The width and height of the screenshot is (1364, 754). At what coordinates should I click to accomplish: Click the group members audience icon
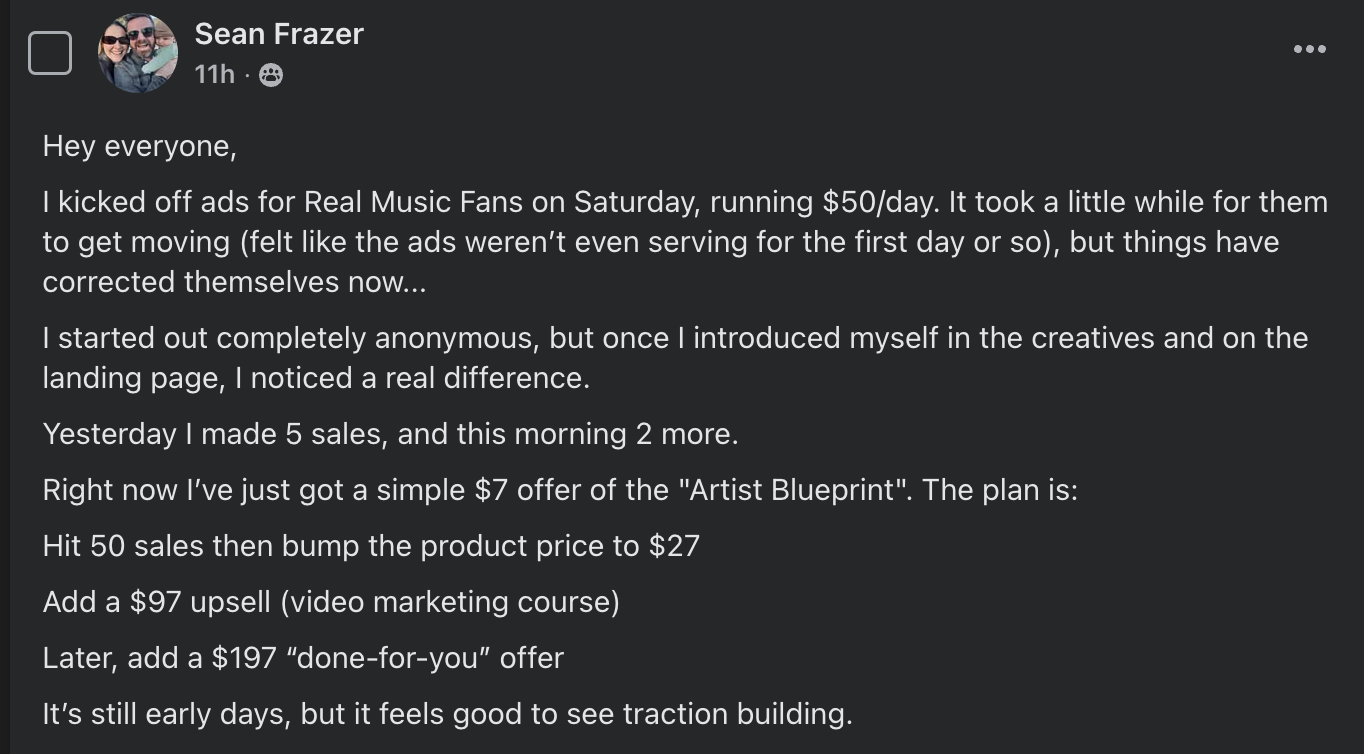point(271,75)
